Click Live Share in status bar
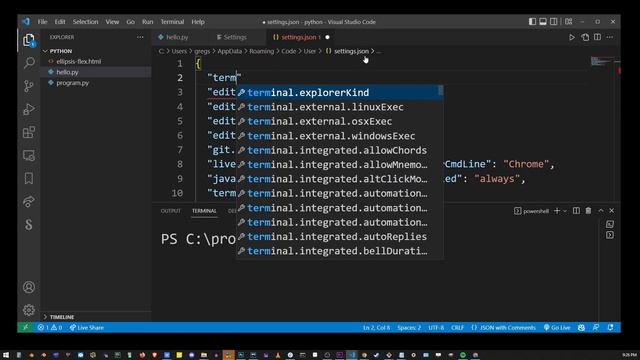The height and width of the screenshot is (360, 640). (x=87, y=327)
